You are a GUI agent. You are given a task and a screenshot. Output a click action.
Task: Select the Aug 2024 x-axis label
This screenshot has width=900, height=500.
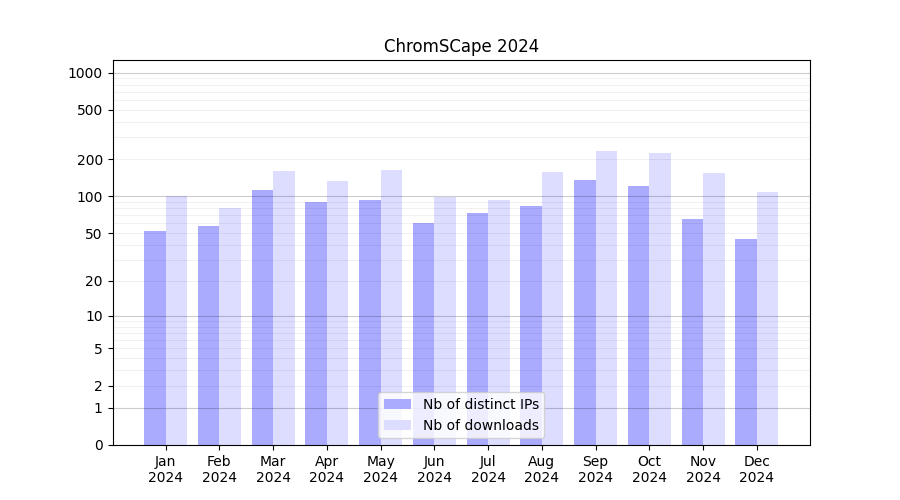pos(542,469)
